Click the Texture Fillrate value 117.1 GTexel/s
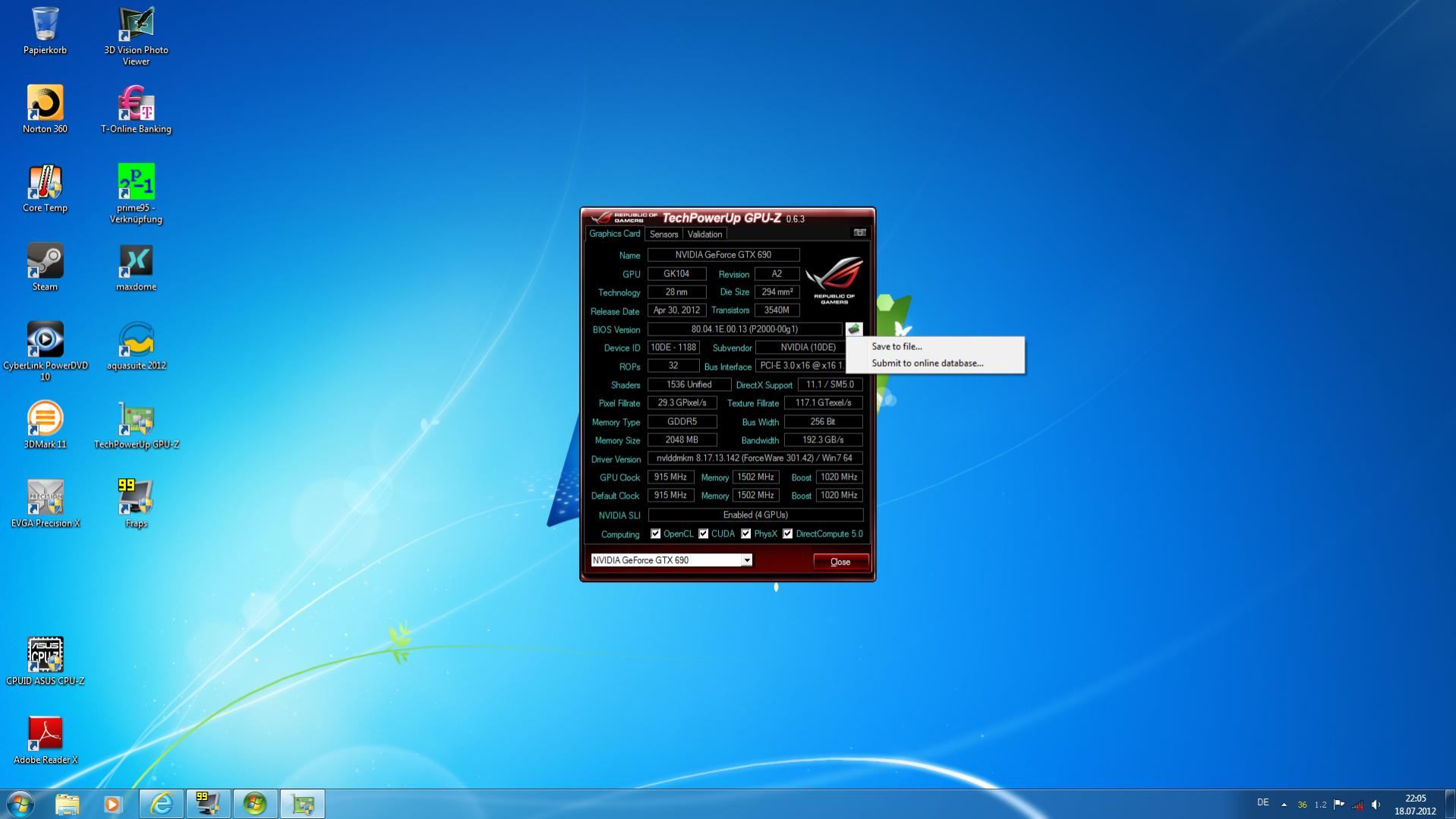 [x=824, y=403]
